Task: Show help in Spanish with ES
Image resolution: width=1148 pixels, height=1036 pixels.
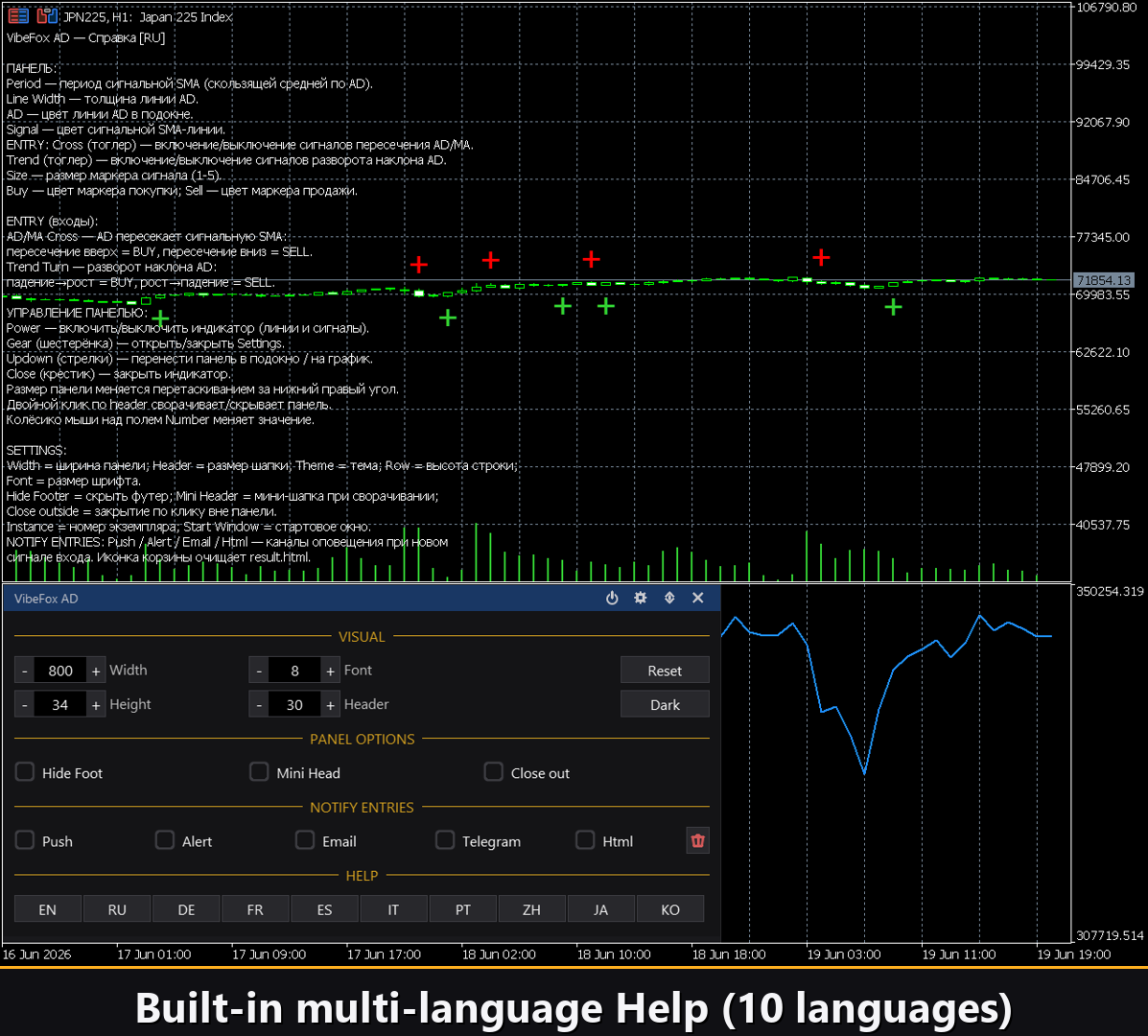Action: pos(324,908)
